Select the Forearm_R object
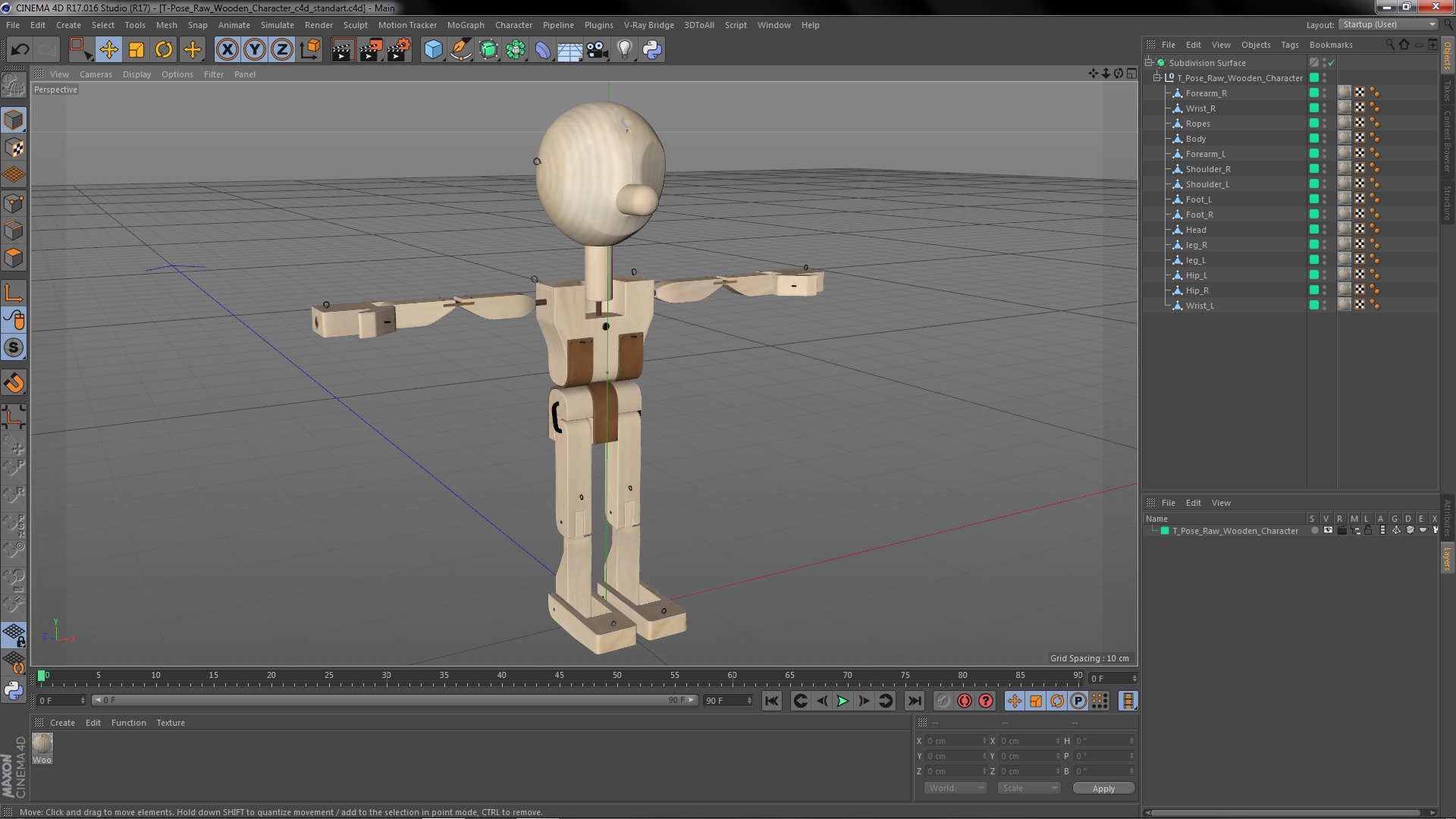Viewport: 1456px width, 819px height. 1206,93
